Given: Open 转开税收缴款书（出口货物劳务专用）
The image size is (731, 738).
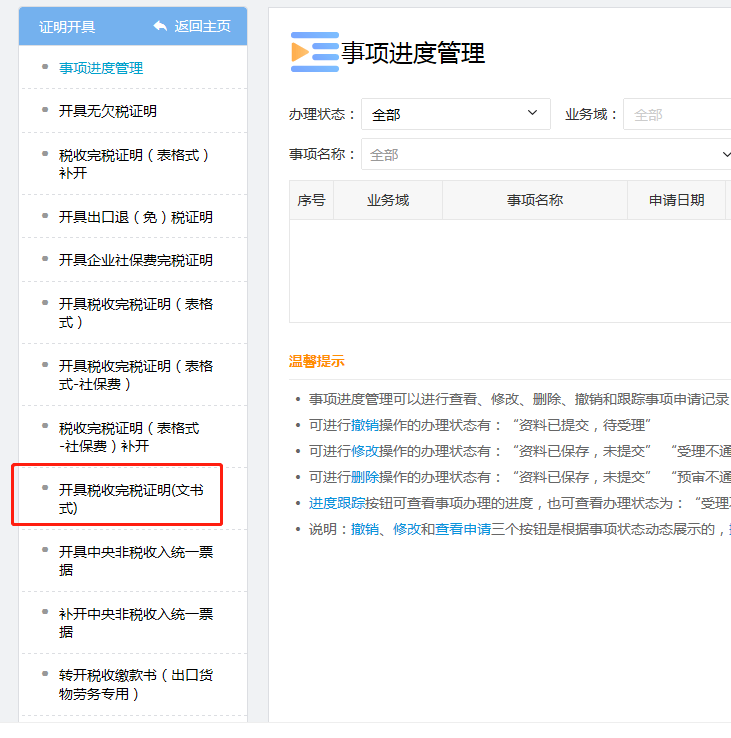Looking at the screenshot, I should tap(136, 685).
